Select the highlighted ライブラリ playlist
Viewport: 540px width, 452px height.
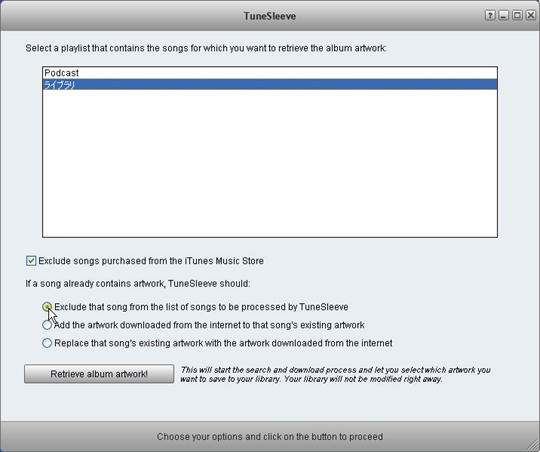click(x=270, y=85)
